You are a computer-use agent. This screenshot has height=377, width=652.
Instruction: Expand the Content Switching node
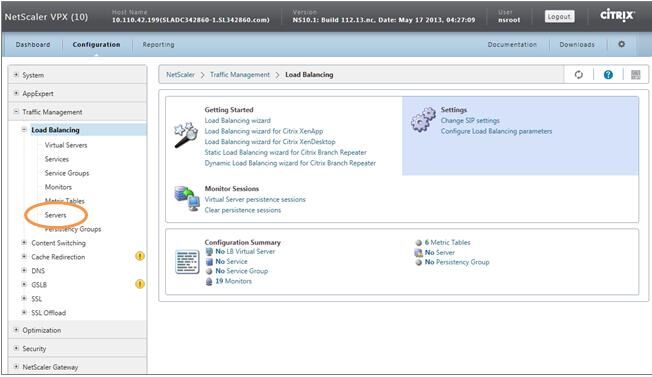(x=24, y=243)
